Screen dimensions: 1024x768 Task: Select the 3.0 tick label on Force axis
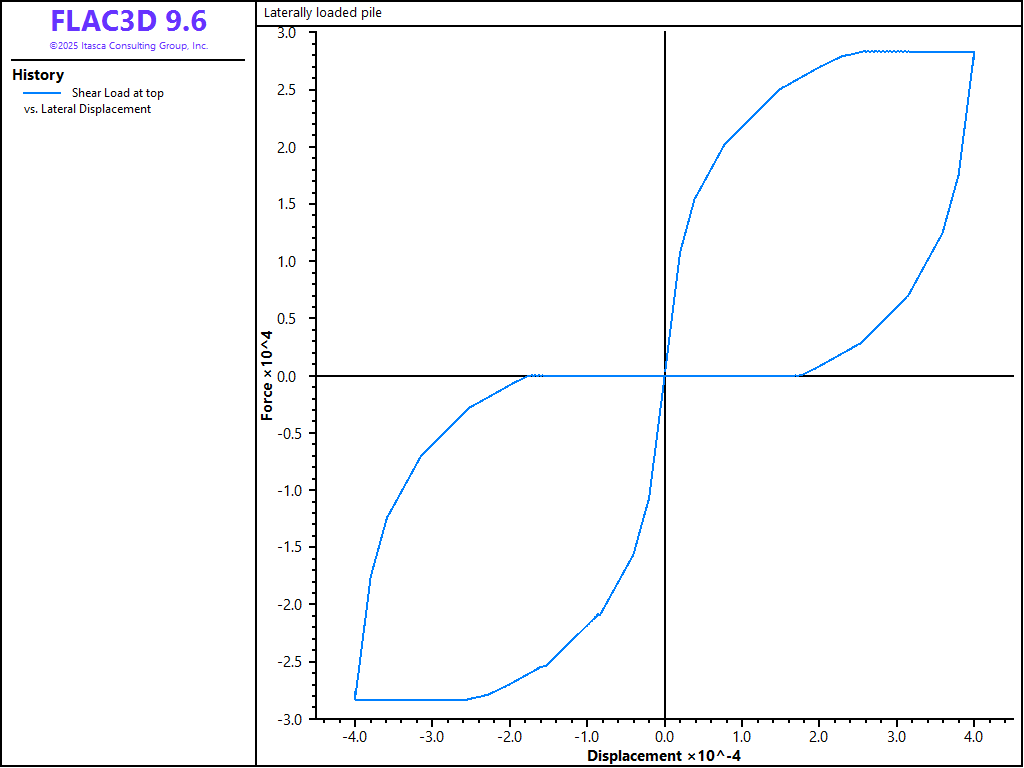[x=287, y=33]
